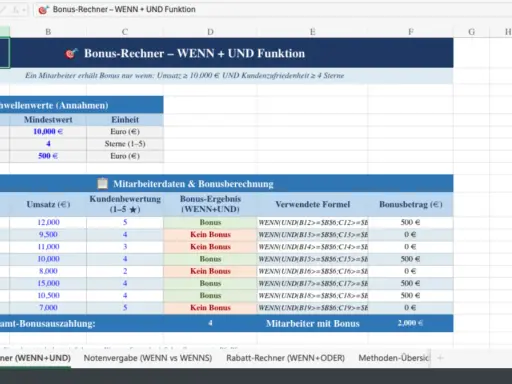512x384 pixels.
Task: Select Kein Bonus result in the 9,500 row
Action: [210, 235]
